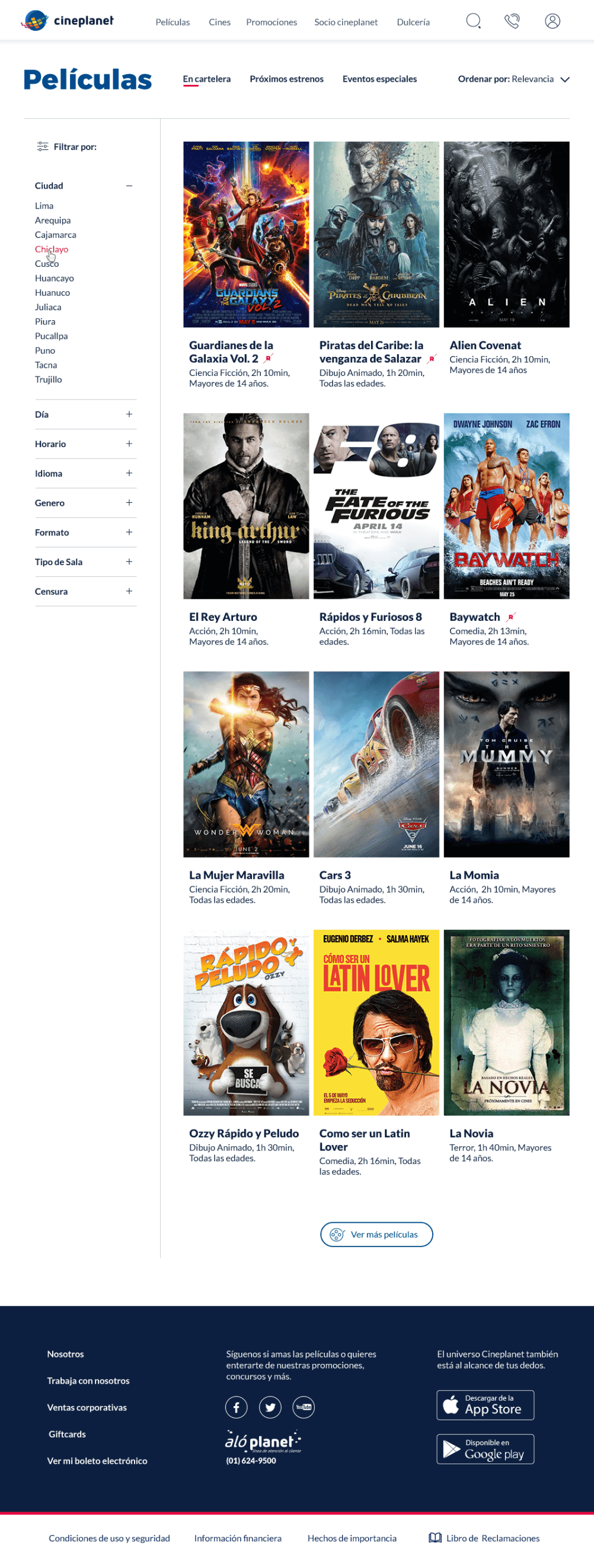The width and height of the screenshot is (594, 1568).
Task: Open the Baywatch movie poster
Action: [x=506, y=506]
